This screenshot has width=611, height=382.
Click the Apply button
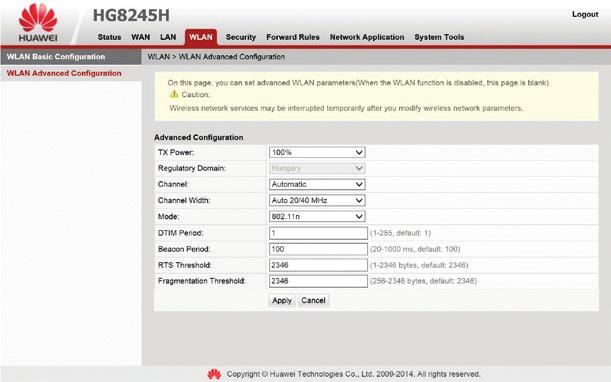coord(282,301)
